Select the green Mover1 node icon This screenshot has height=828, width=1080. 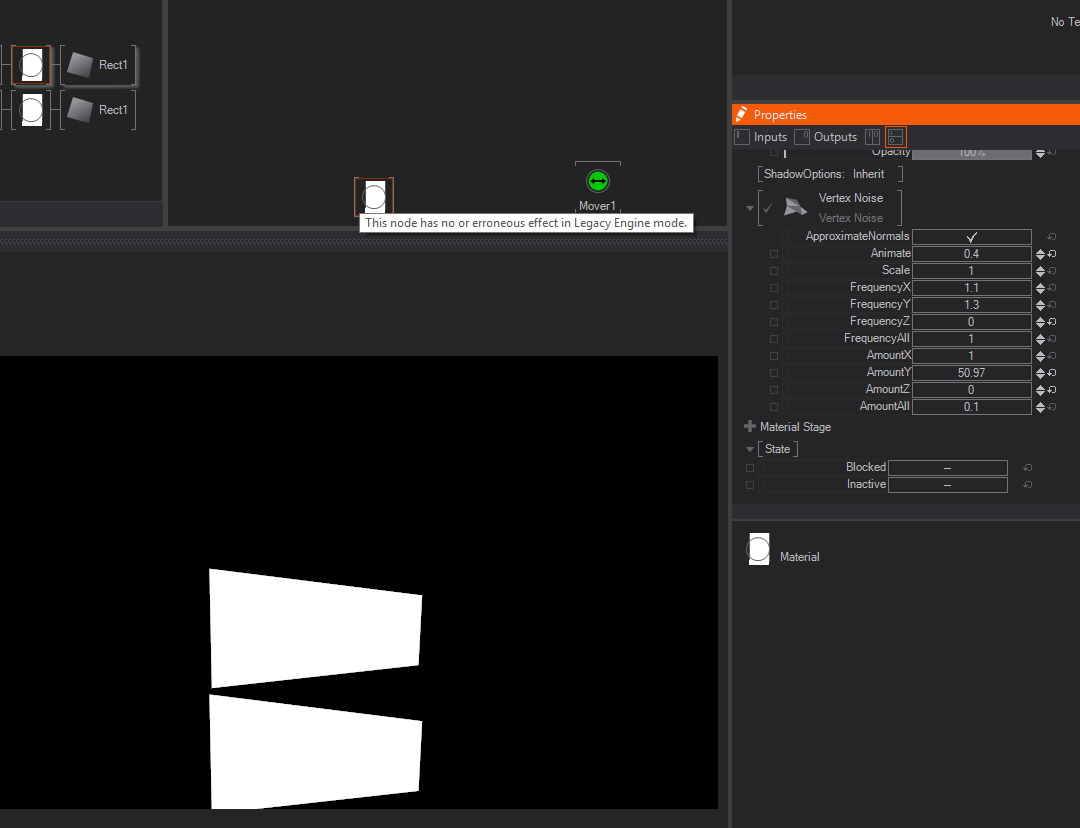click(598, 181)
